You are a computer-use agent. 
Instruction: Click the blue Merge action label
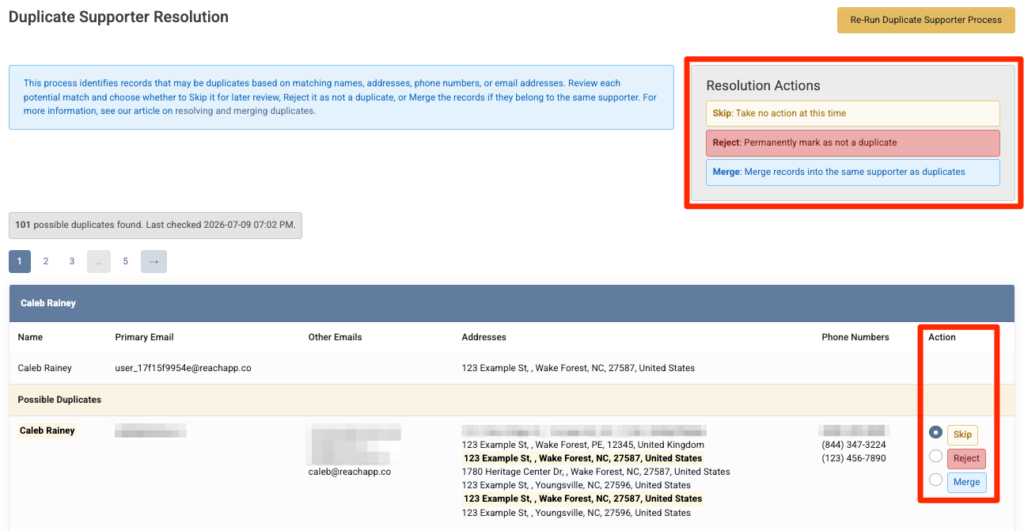pos(967,482)
